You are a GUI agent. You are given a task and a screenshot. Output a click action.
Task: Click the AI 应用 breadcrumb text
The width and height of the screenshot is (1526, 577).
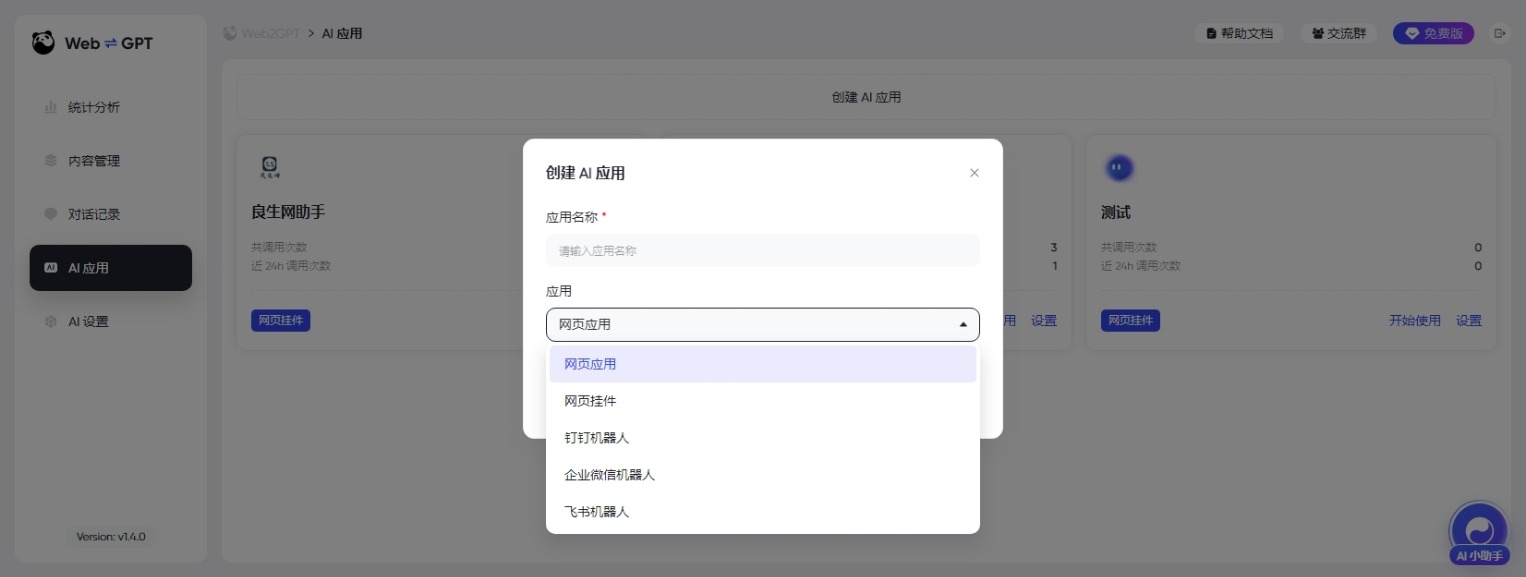tap(342, 33)
